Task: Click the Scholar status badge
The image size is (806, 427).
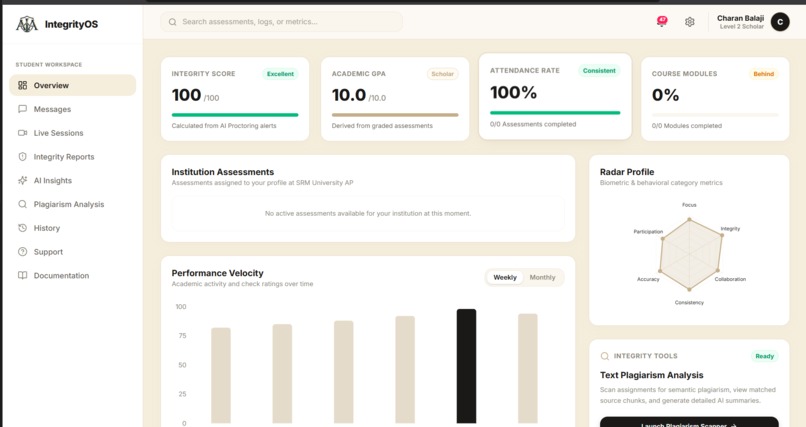Action: point(442,74)
